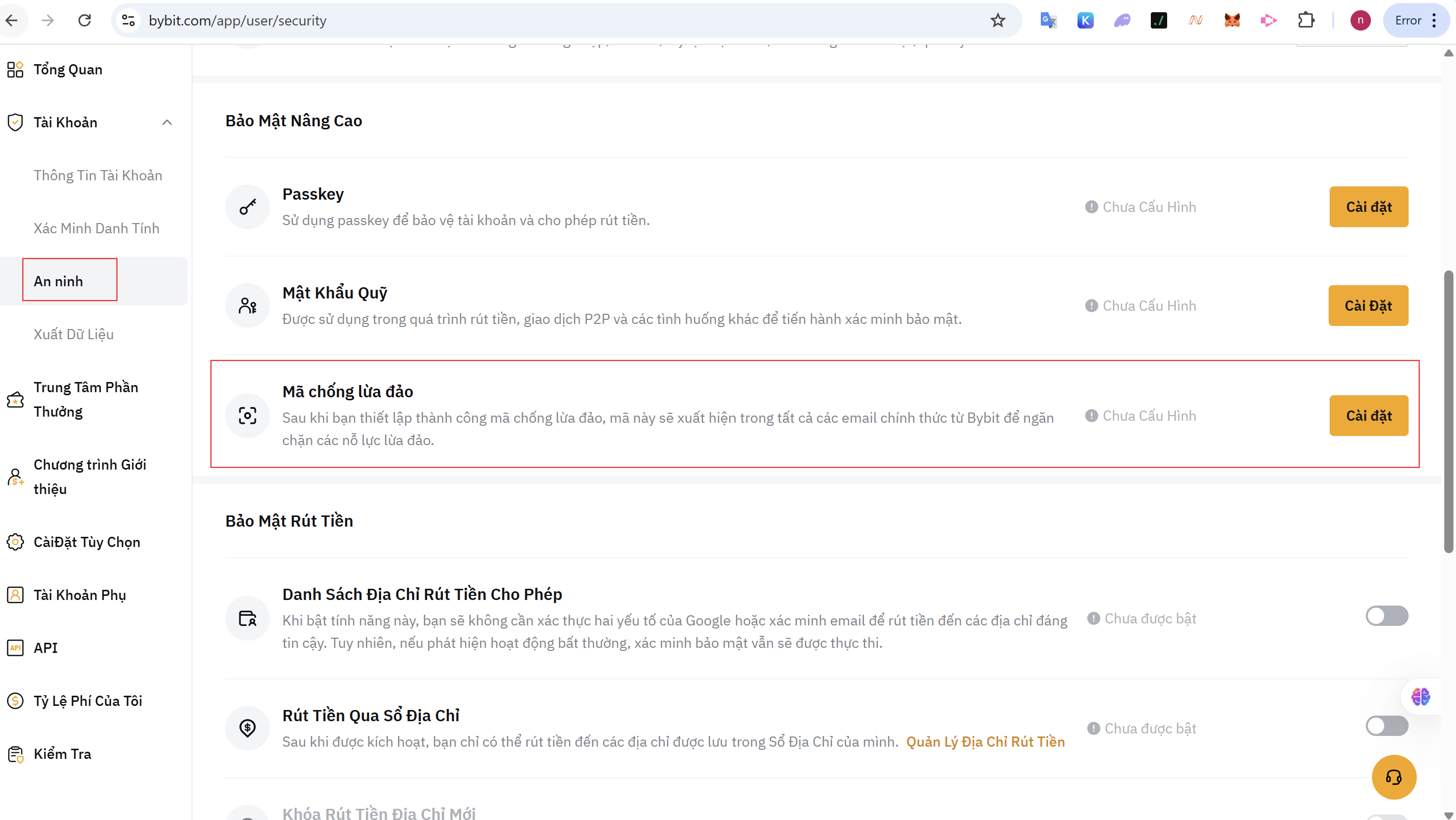Click the page vertical scrollbar thumb
Viewport: 1456px width, 820px height.
point(1448,413)
